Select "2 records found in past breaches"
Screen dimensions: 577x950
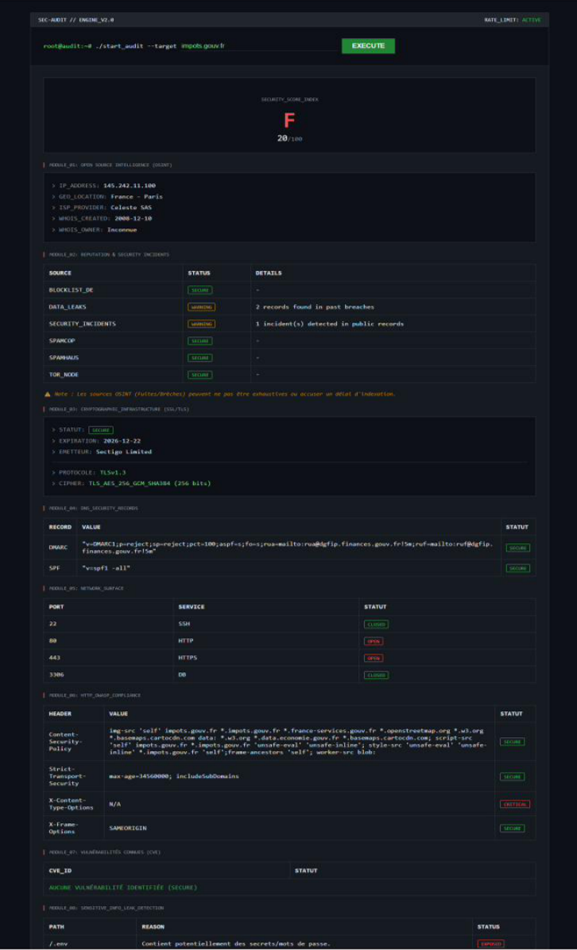315,307
